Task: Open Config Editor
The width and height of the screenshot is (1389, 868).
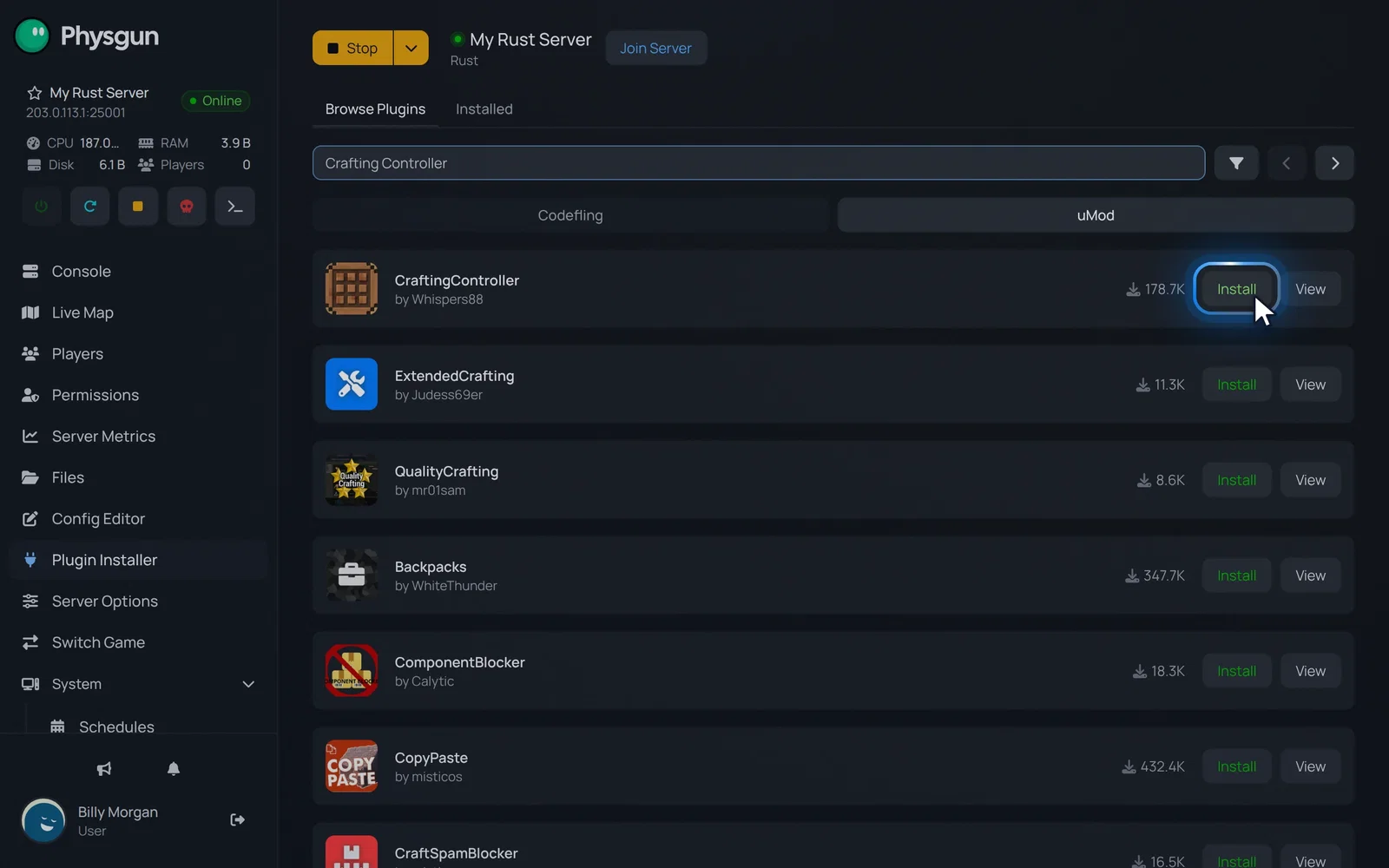Action: pyautogui.click(x=139, y=519)
